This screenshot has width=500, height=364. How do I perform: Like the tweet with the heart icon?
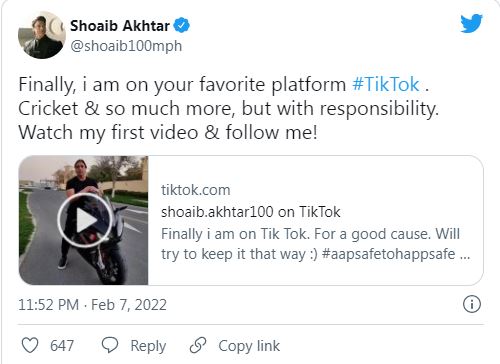pos(30,345)
